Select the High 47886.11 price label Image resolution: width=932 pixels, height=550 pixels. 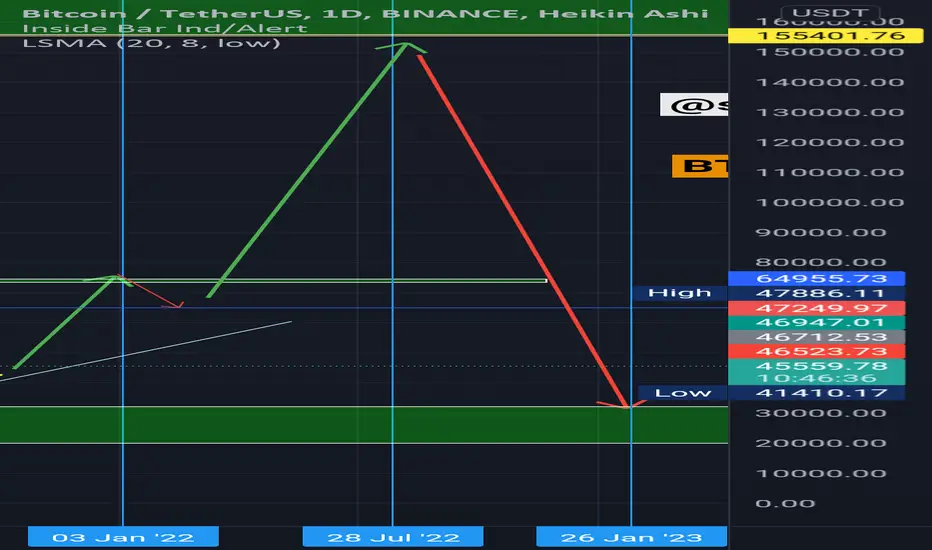click(817, 293)
